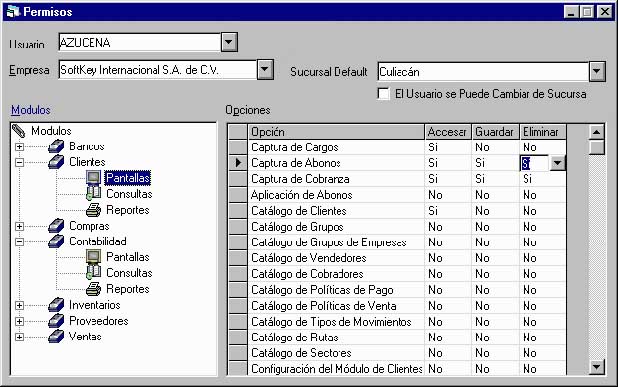Click Eliminar cell for Captura de Cobranza

543,179
